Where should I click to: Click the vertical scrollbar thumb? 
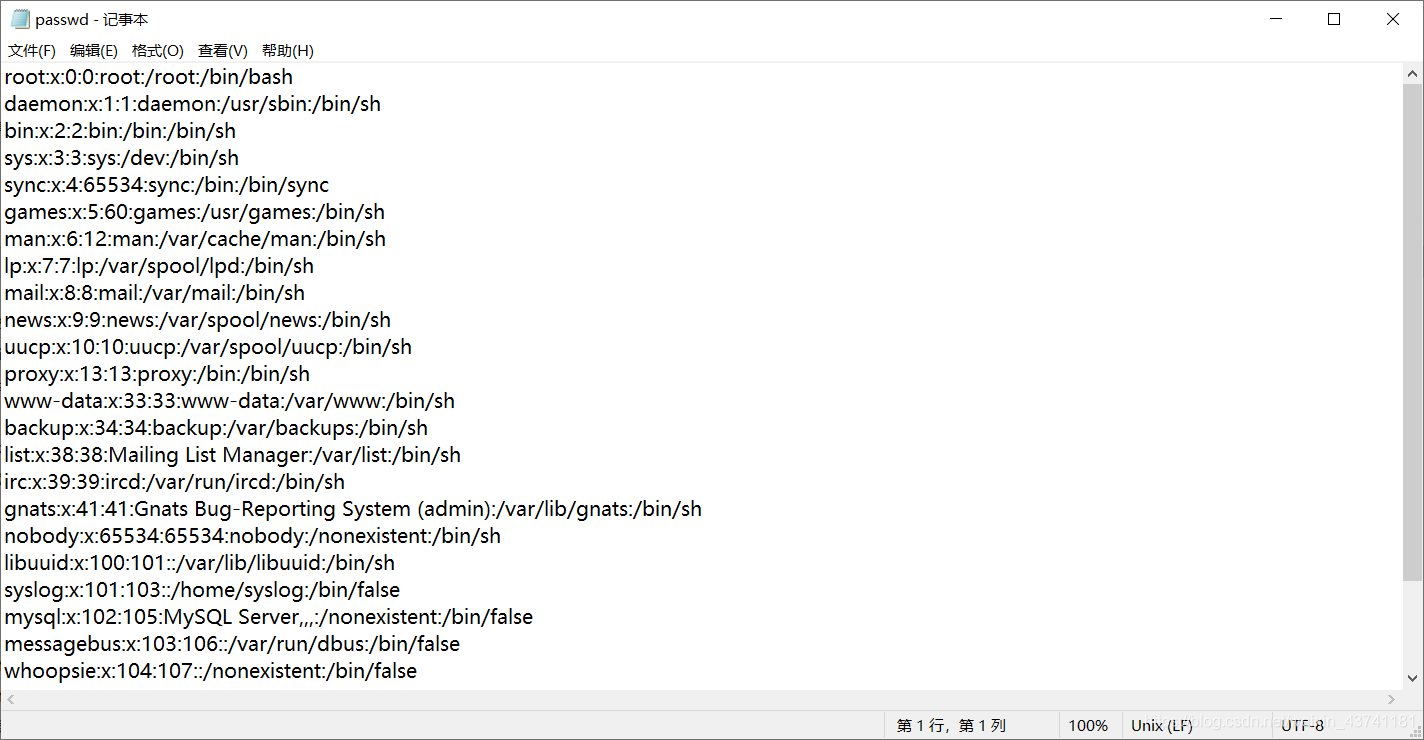(1413, 333)
